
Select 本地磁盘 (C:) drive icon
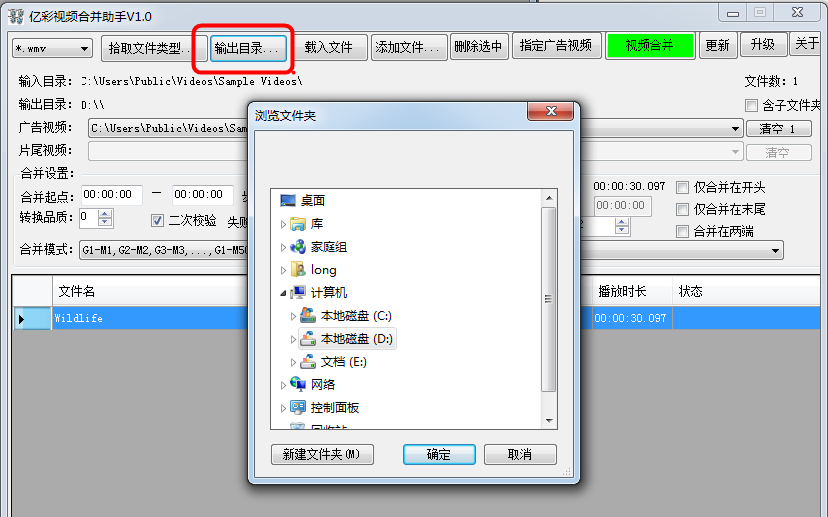pyautogui.click(x=308, y=316)
